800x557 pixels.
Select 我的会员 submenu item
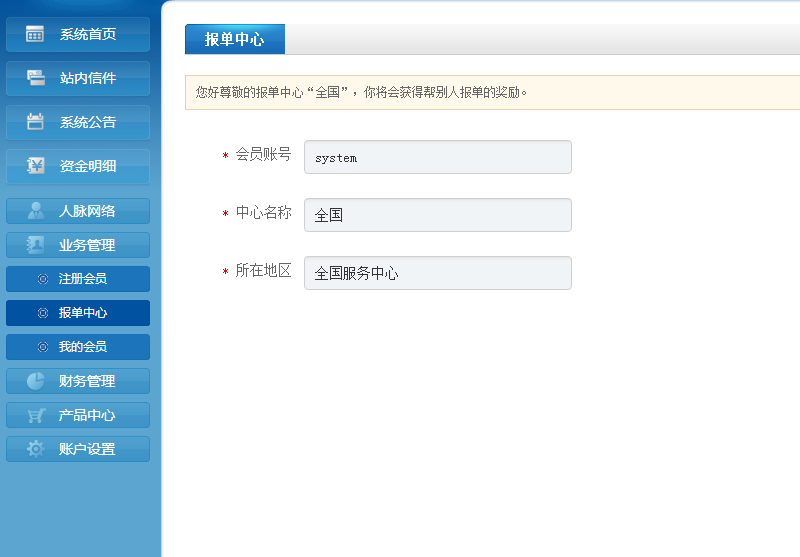pos(78,347)
